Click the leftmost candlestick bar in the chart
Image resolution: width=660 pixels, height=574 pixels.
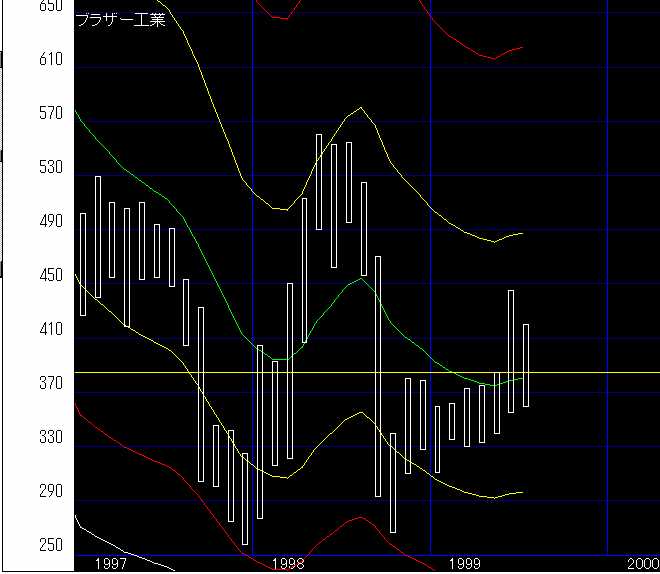click(x=83, y=264)
